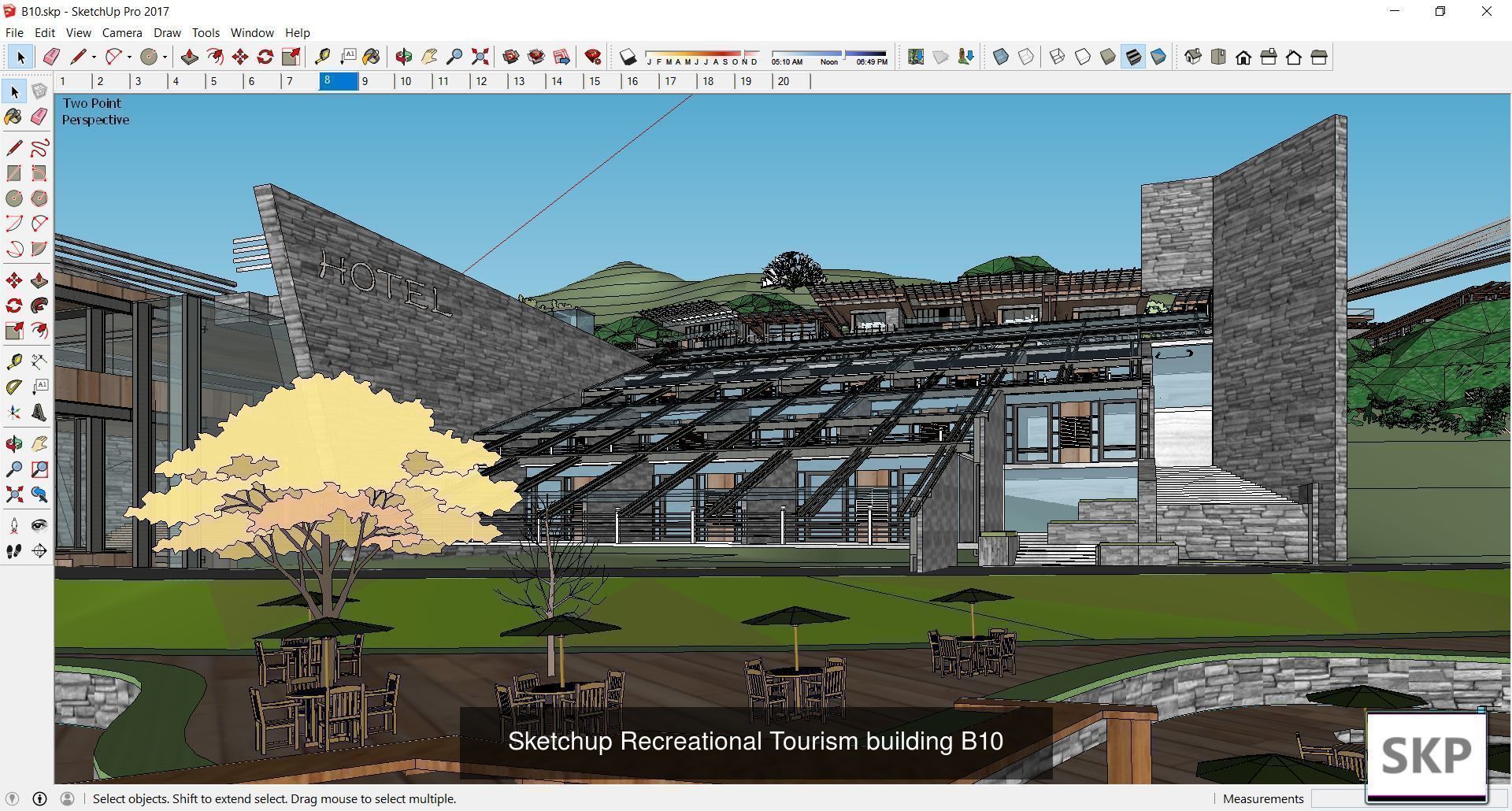Pick the Polygon tool
This screenshot has height=811, width=1512.
point(39,198)
